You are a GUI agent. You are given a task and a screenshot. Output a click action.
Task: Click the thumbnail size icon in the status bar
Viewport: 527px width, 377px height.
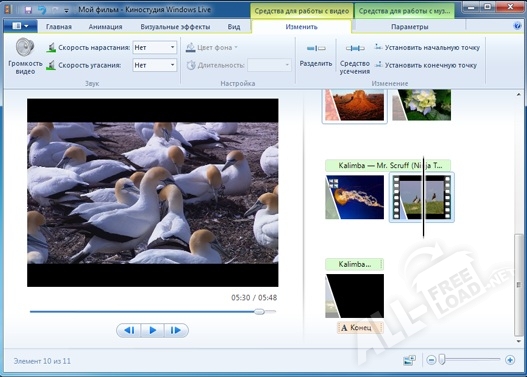click(x=409, y=360)
